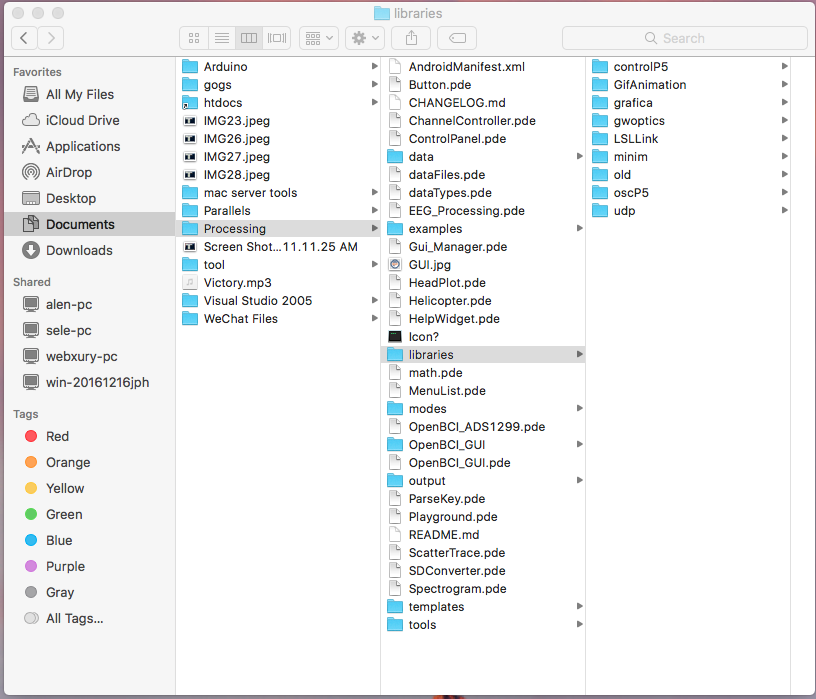Viewport: 816px width, 699px height.
Task: Expand the Arduino folder arrow
Action: tap(374, 66)
